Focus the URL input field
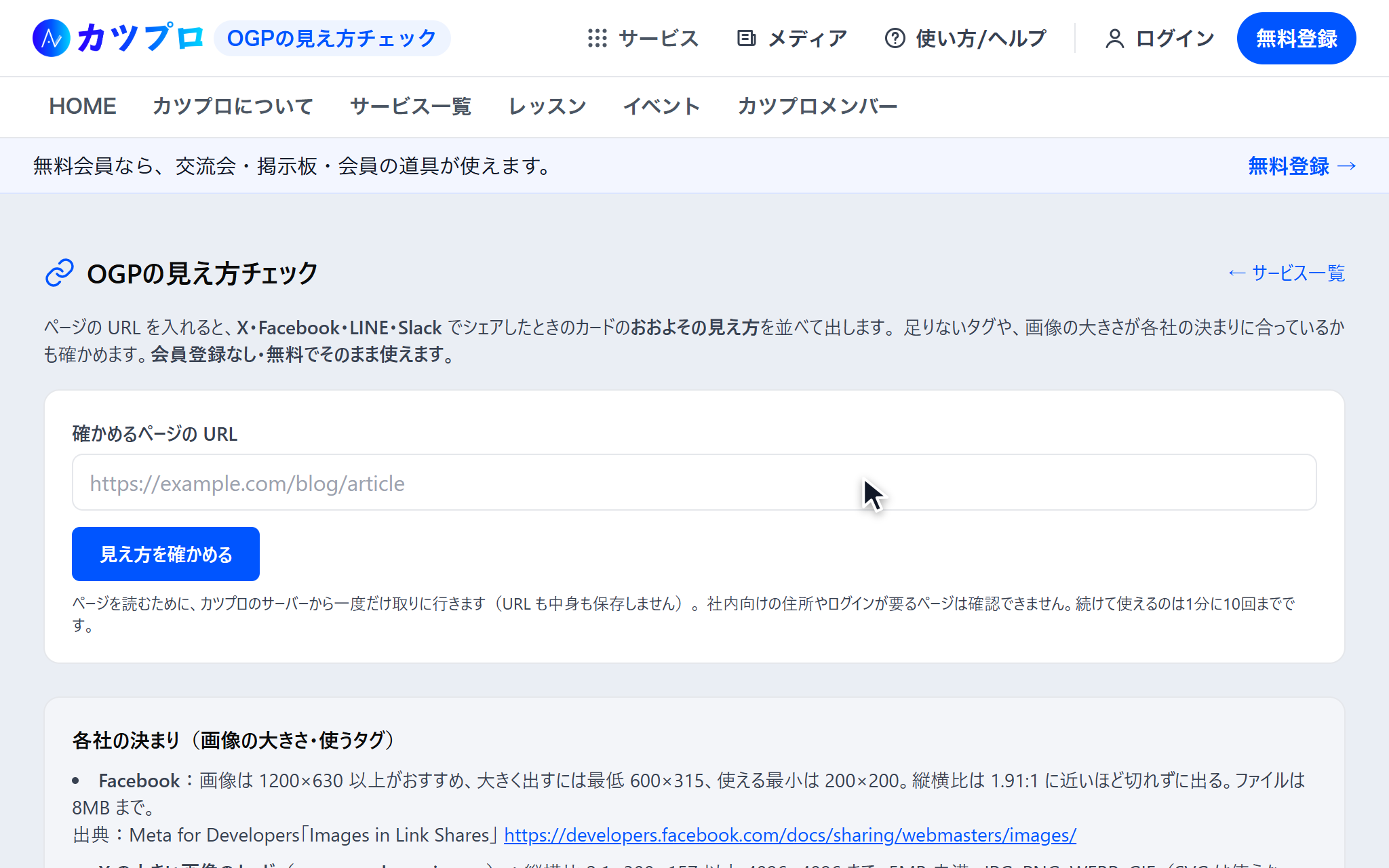 pos(694,482)
